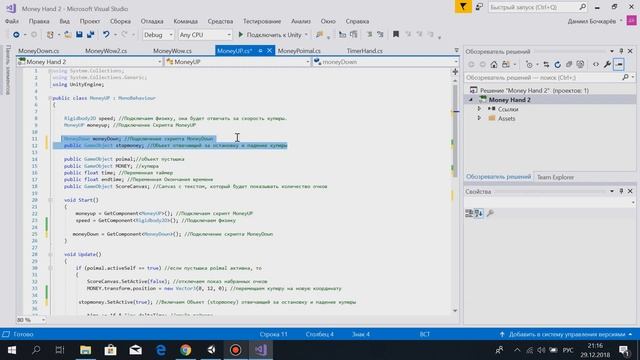Click the Refresh icon in Solution Explorer
Image resolution: width=640 pixels, height=360 pixels.
[558, 64]
